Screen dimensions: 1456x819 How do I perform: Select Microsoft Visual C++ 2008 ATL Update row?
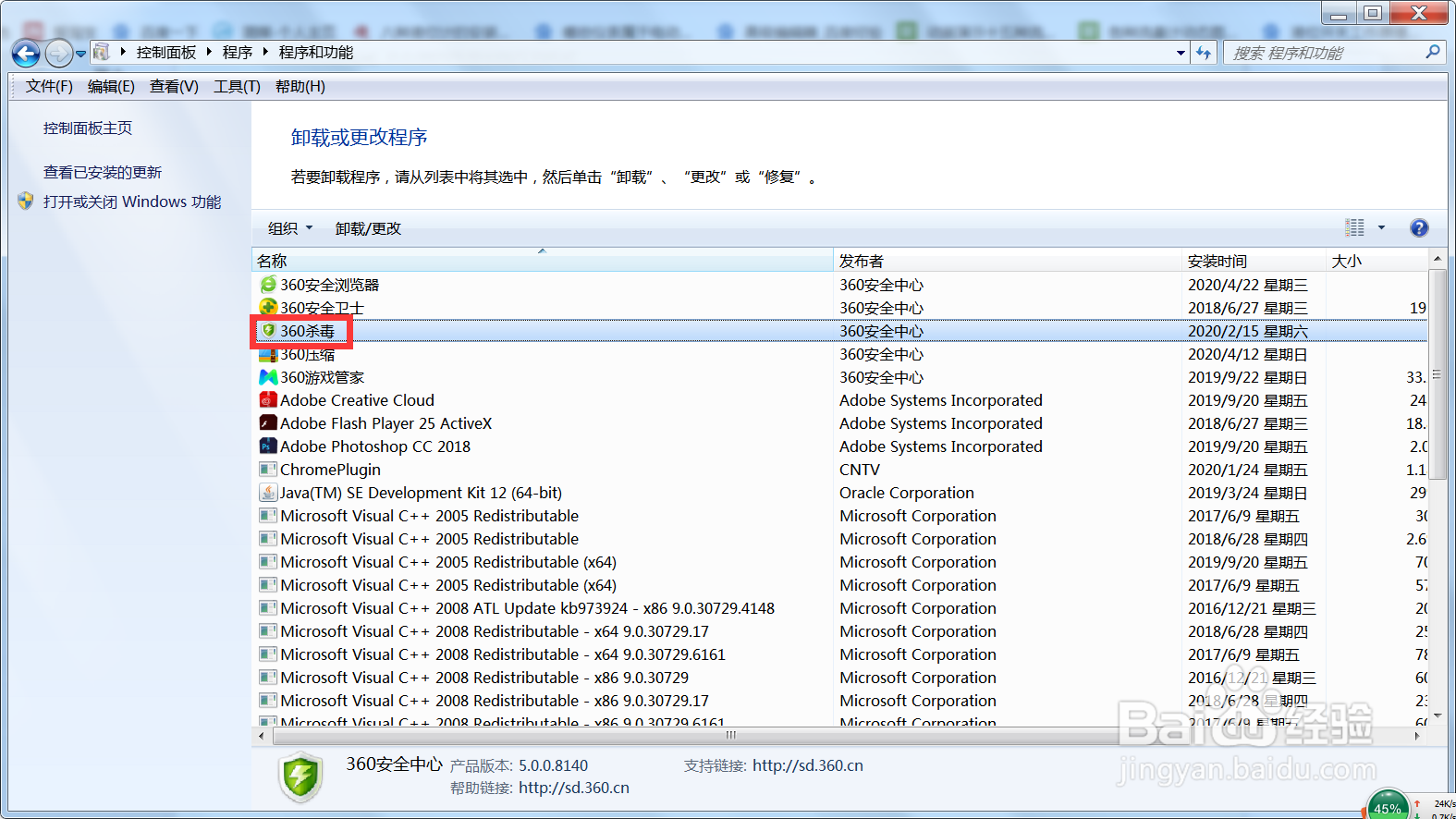840,608
